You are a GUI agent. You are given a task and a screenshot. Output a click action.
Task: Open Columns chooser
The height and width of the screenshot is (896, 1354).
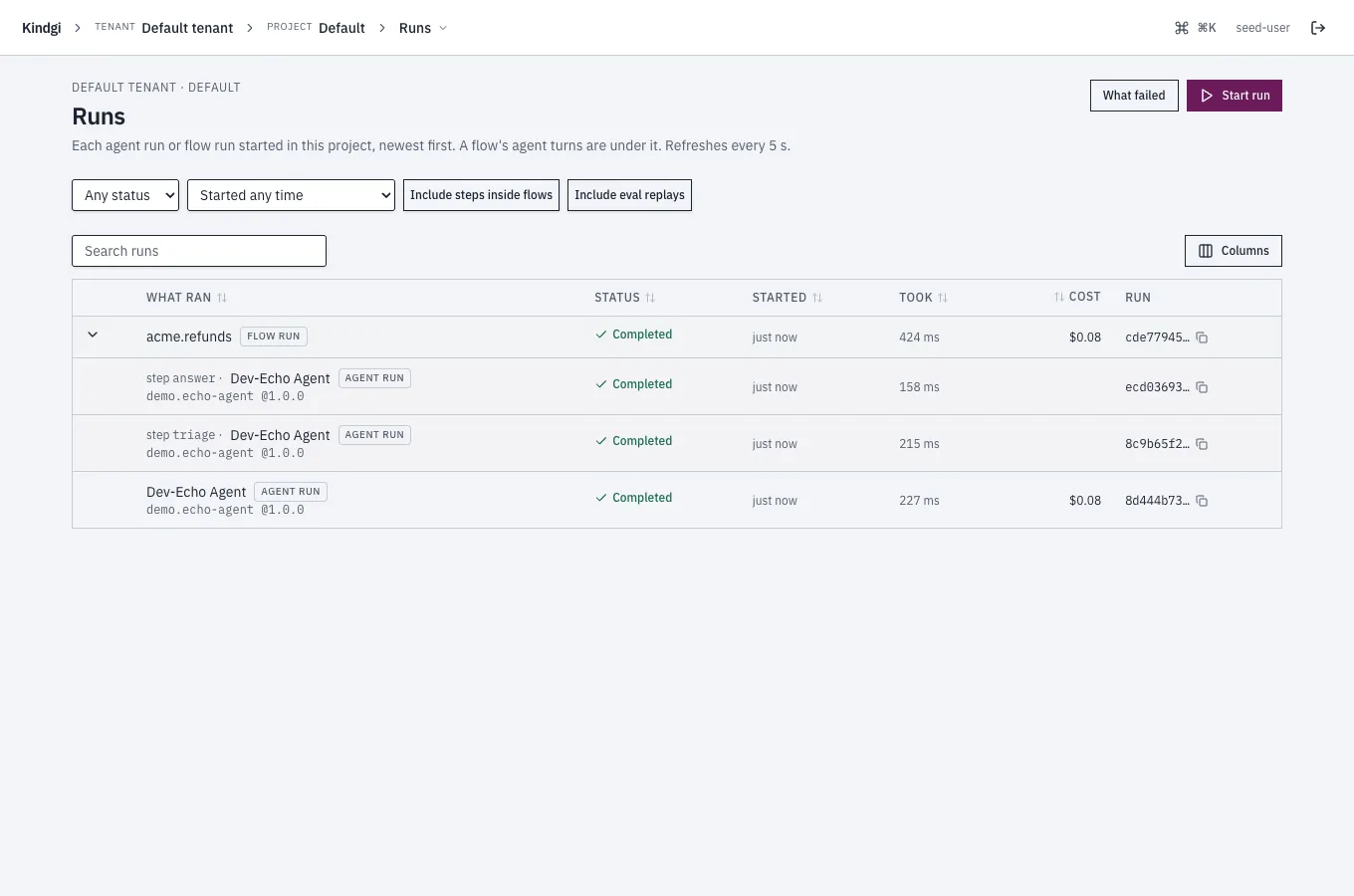coord(1233,251)
